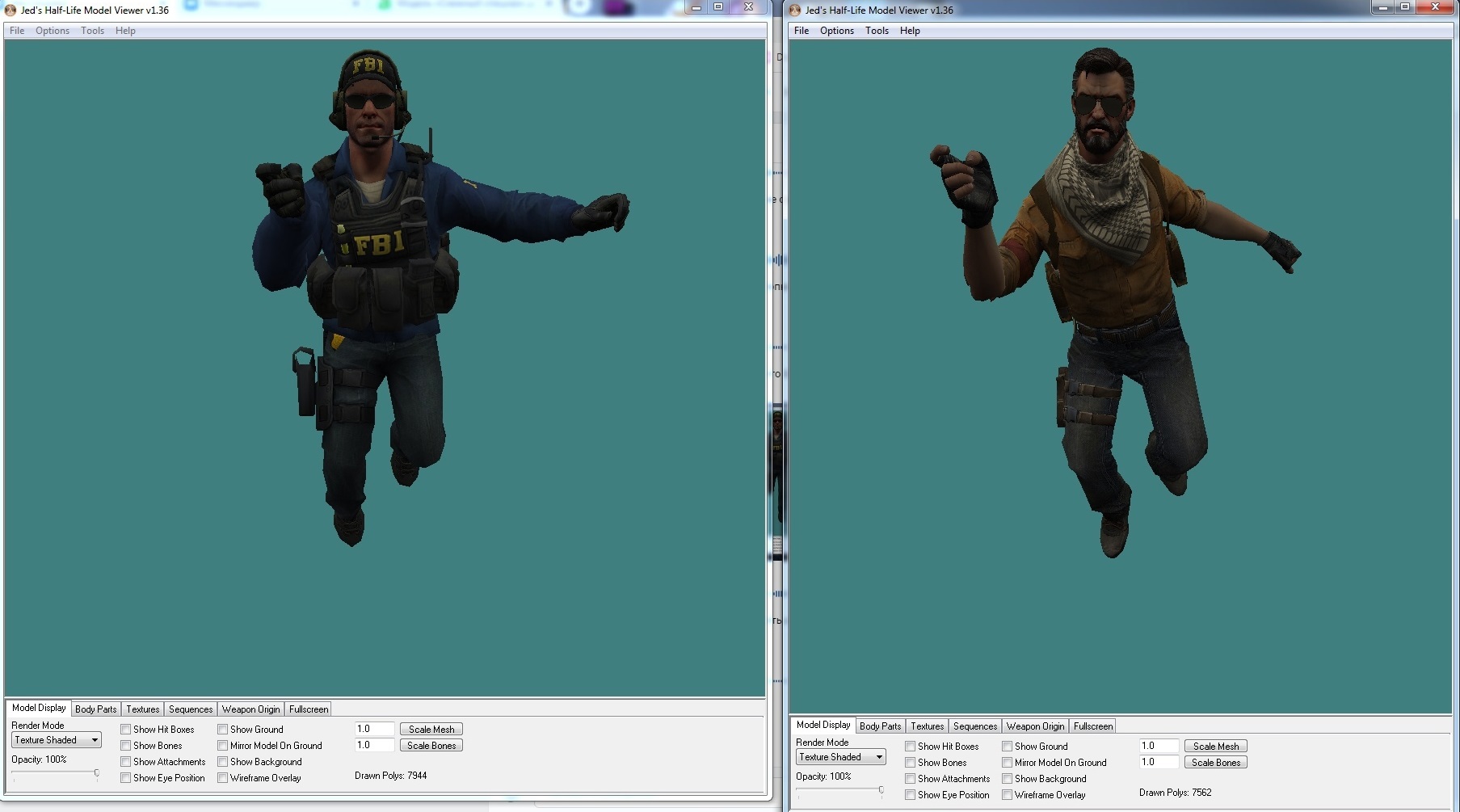
Task: Open Render Mode dropdown in right window
Action: (840, 757)
